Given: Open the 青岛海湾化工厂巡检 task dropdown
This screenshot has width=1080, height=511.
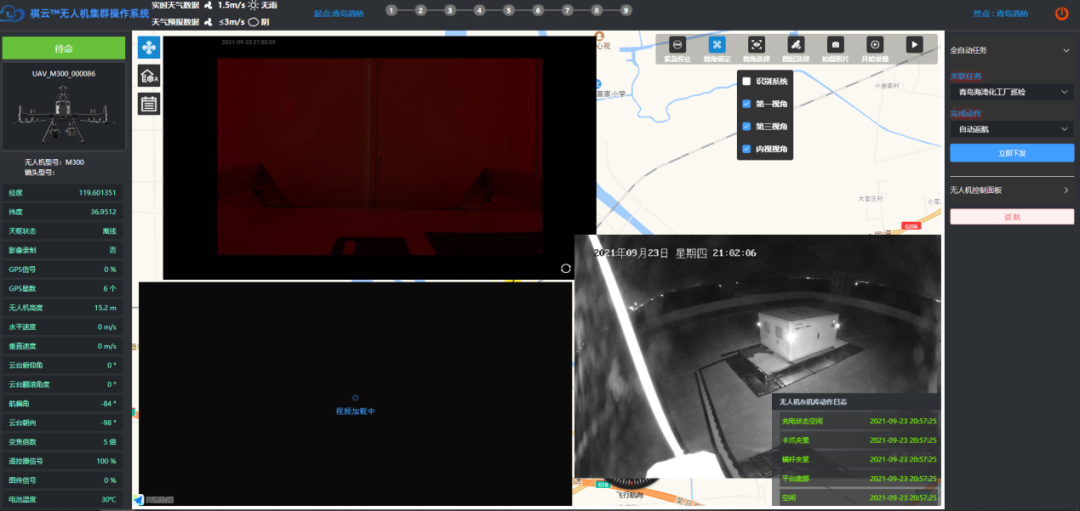Looking at the screenshot, I should click(1011, 92).
